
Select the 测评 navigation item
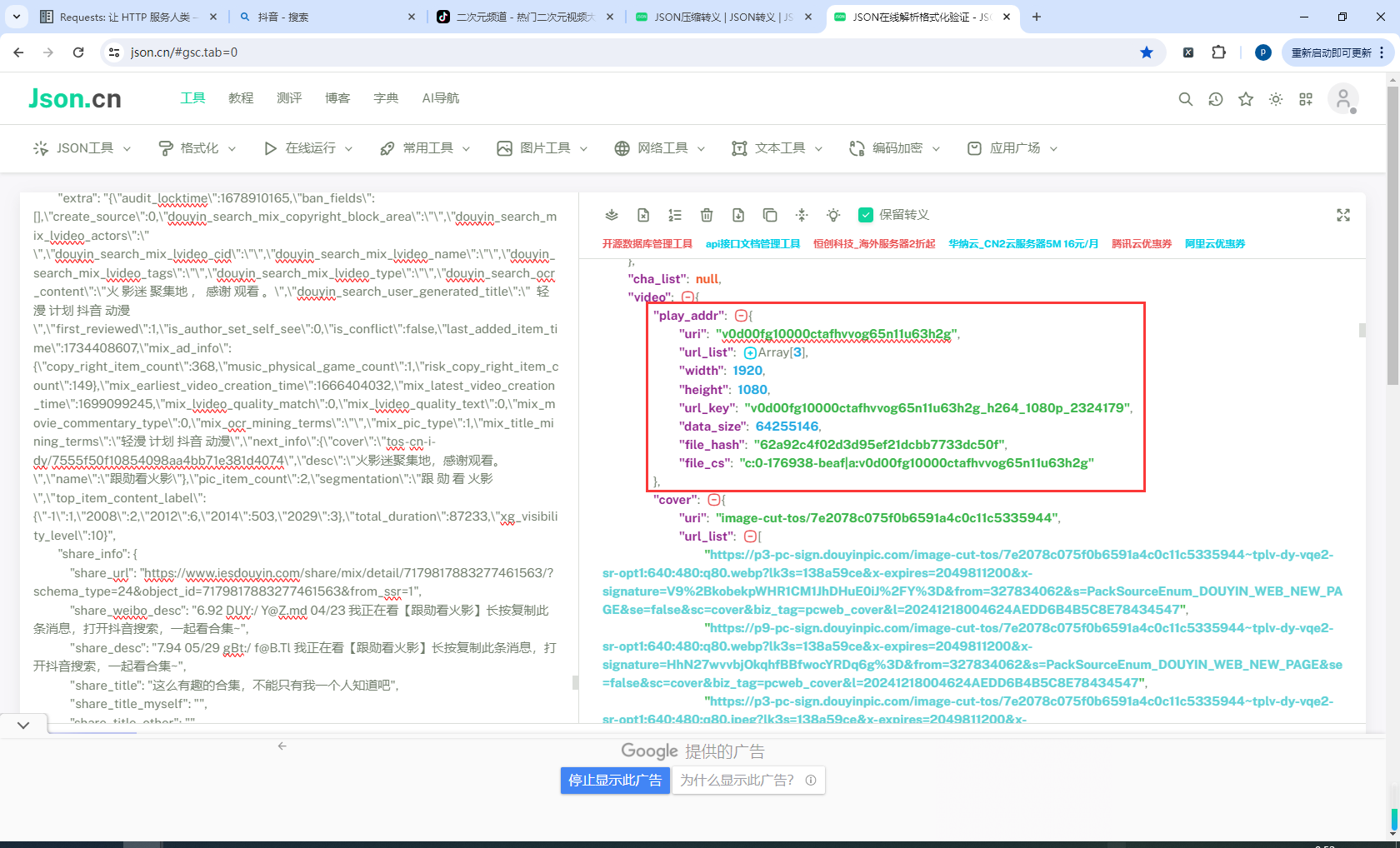pyautogui.click(x=289, y=98)
